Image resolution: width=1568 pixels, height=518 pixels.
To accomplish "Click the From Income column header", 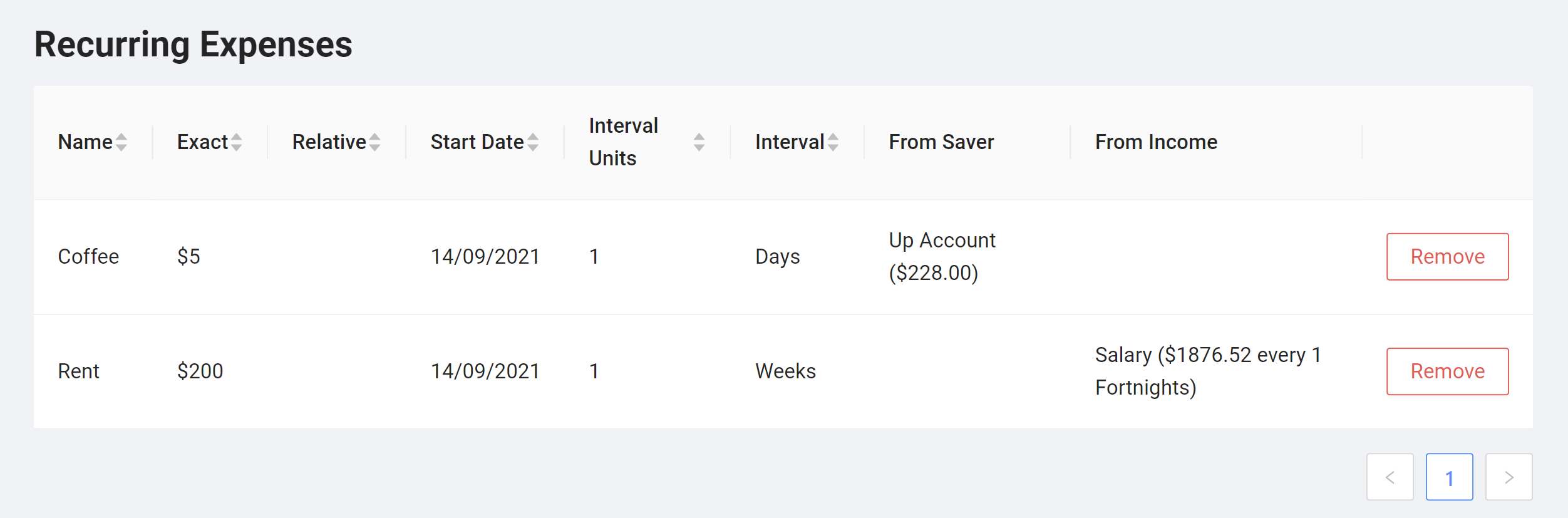I will pyautogui.click(x=1156, y=142).
